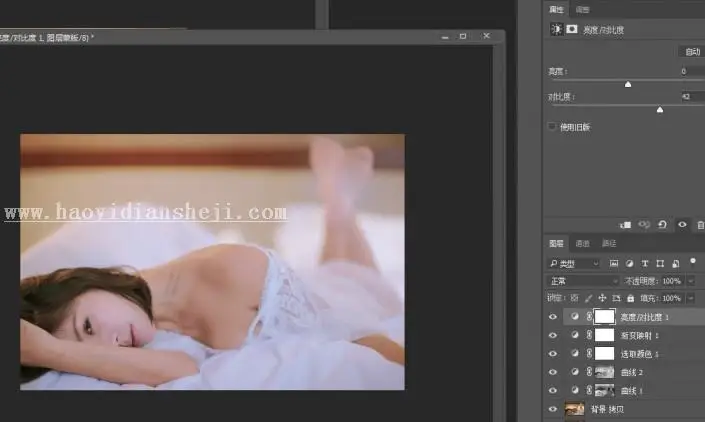The width and height of the screenshot is (705, 422).
Task: Click the view previous state icon
Action: coord(644,225)
